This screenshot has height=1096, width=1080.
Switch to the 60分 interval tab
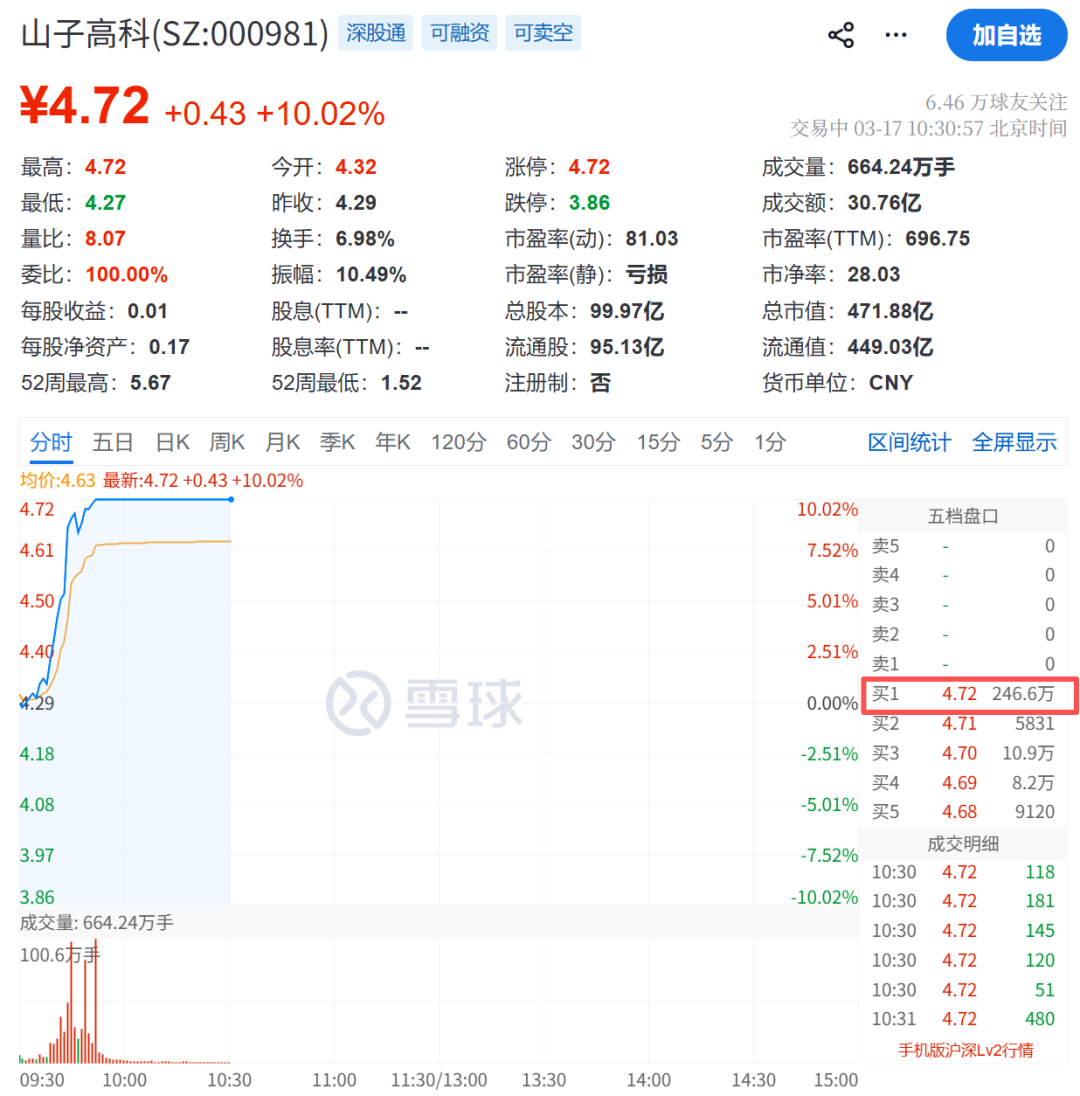[528, 442]
